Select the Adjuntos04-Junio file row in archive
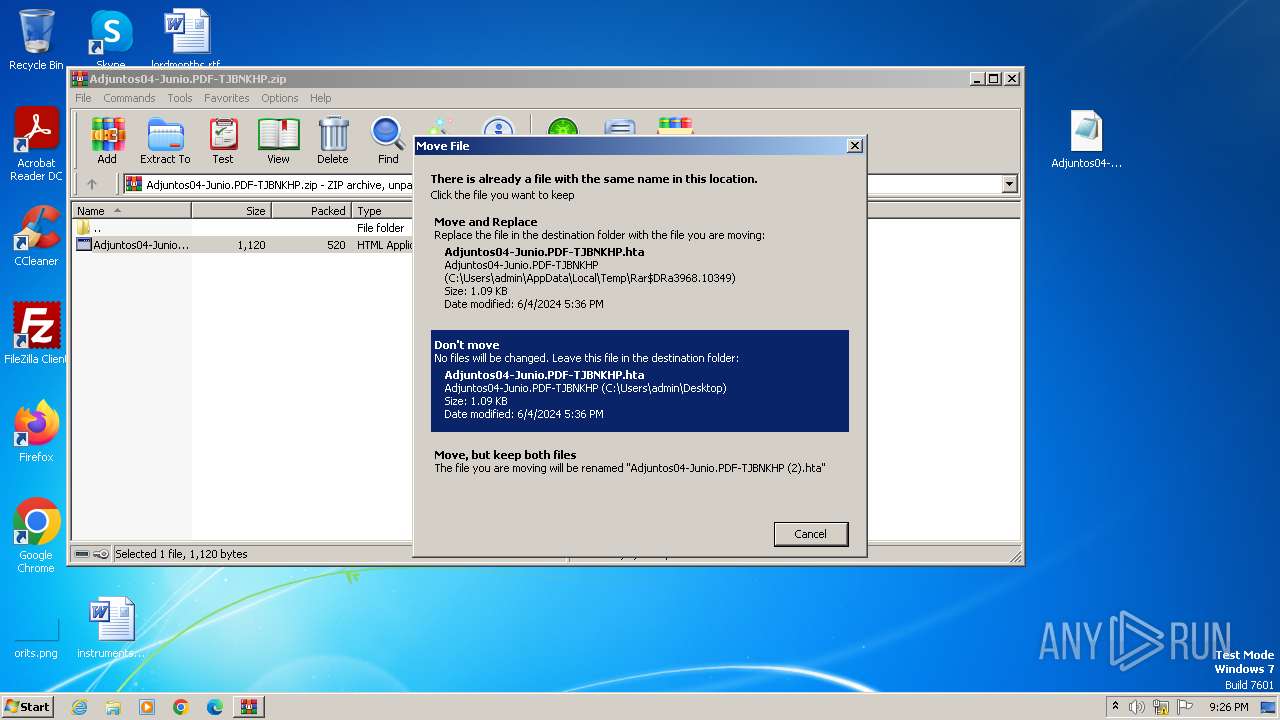 point(243,245)
